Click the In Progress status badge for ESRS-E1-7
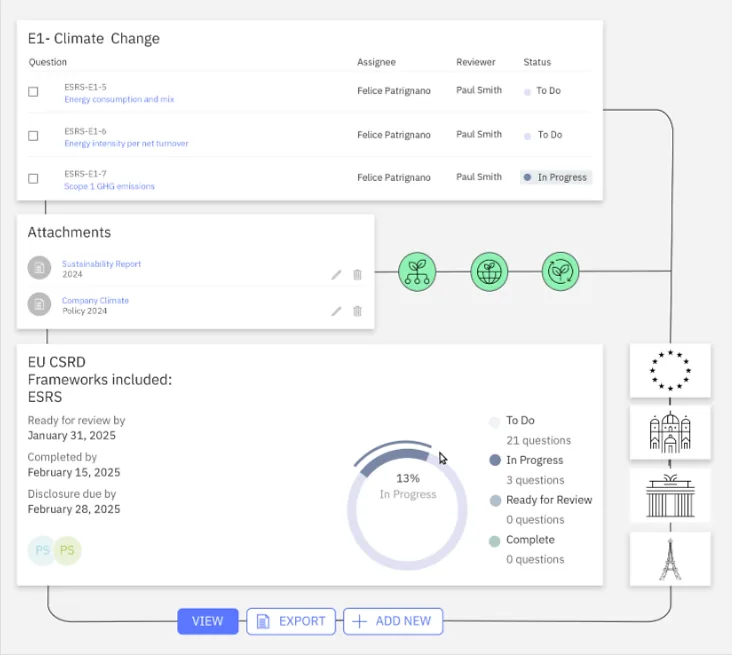 click(556, 177)
